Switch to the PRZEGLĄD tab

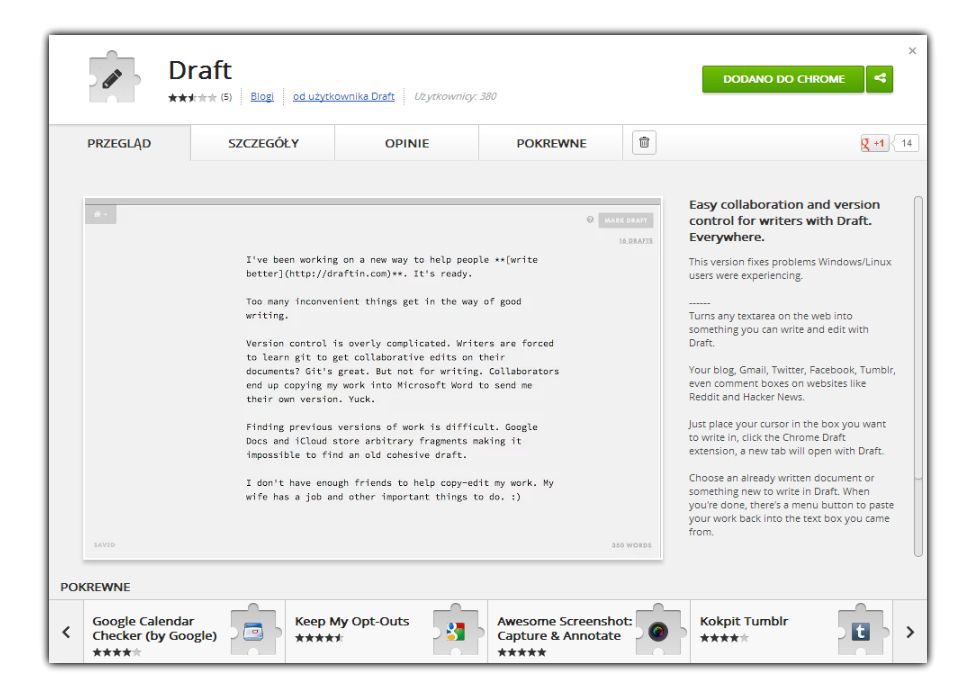tap(120, 143)
